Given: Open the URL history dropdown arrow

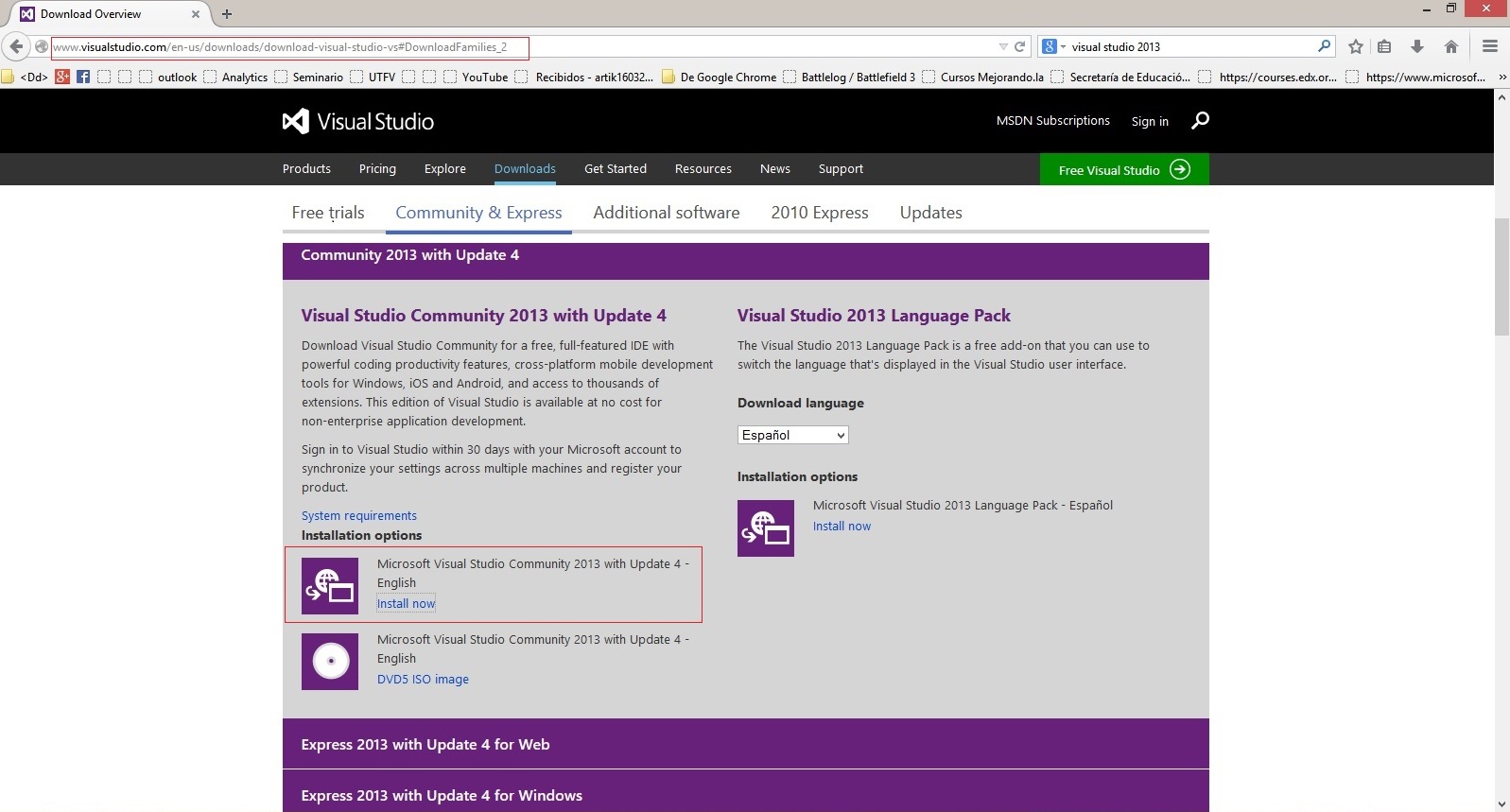Looking at the screenshot, I should 1003,46.
